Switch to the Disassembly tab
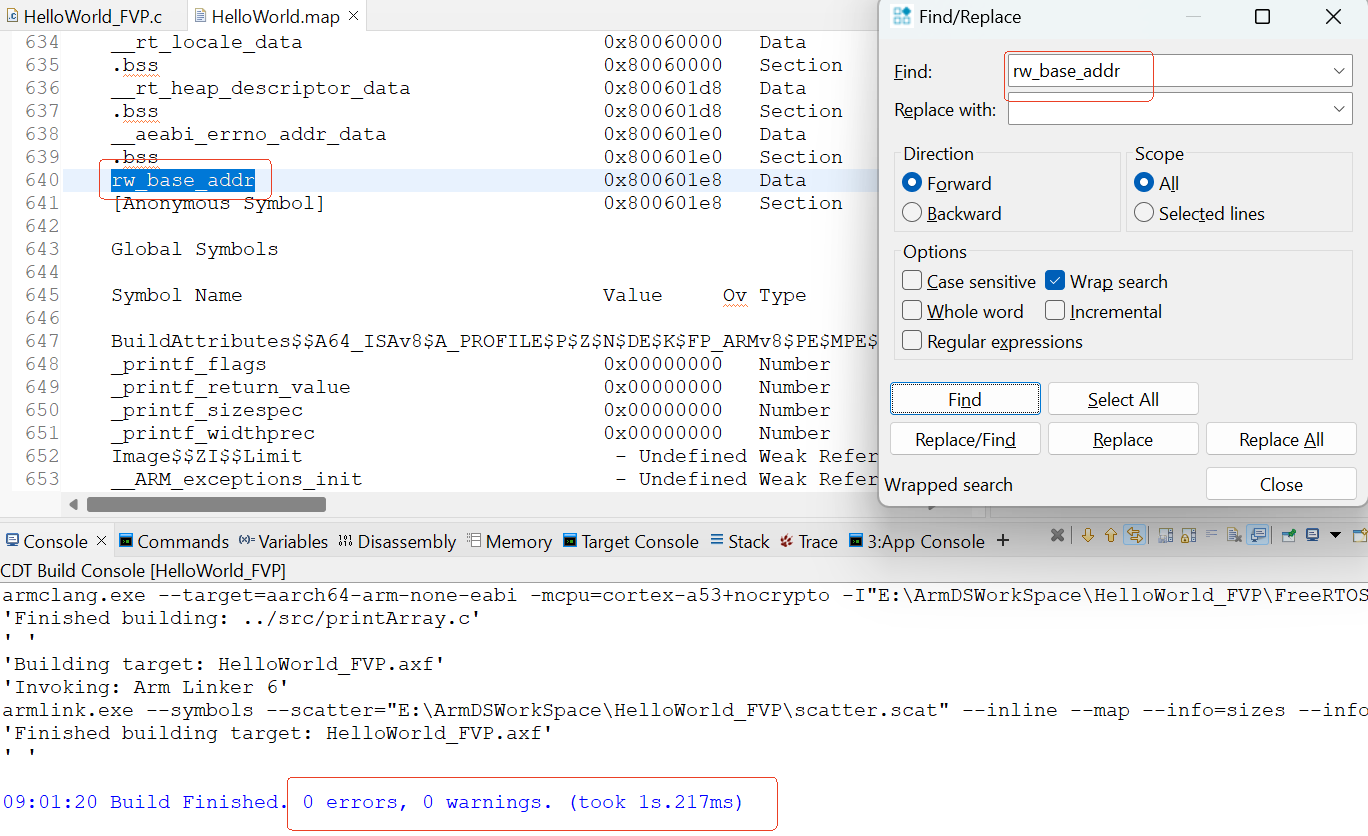 397,541
